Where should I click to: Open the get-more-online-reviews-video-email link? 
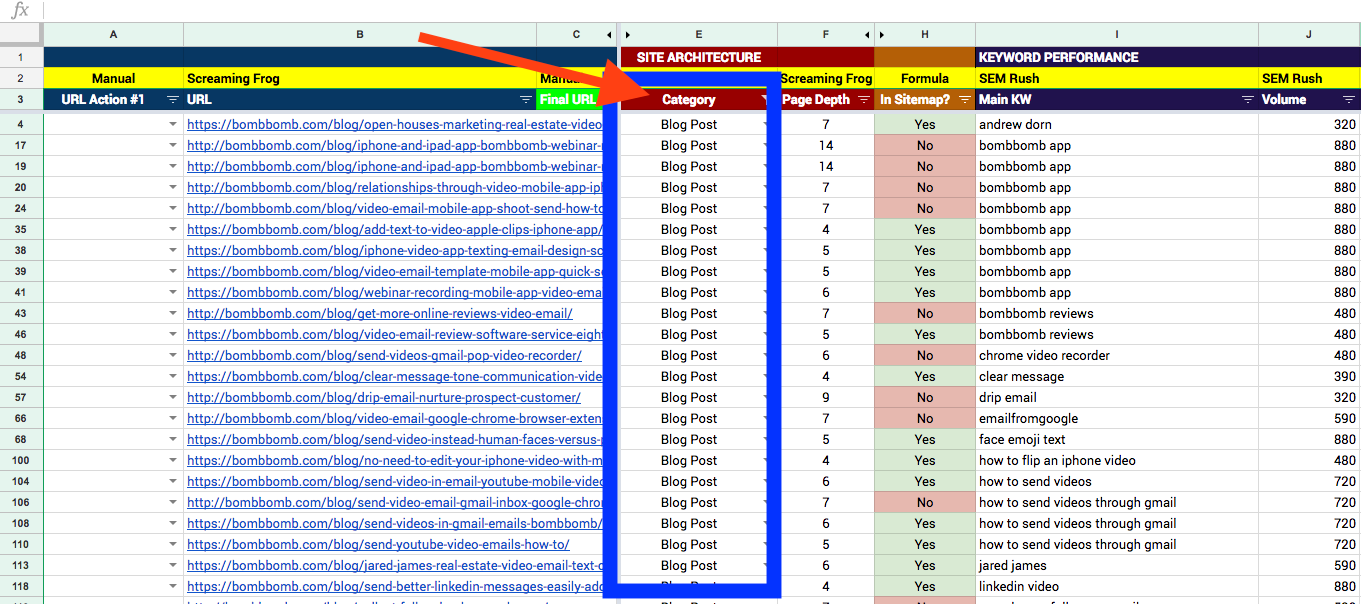pos(380,314)
